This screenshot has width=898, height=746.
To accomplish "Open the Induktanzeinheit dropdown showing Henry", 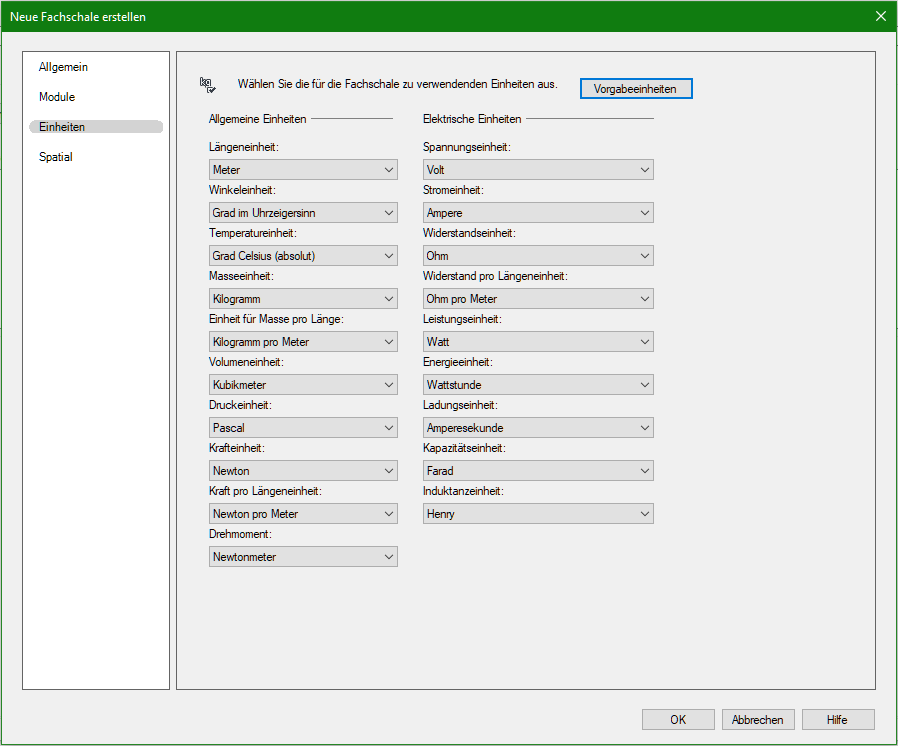I will [538, 513].
